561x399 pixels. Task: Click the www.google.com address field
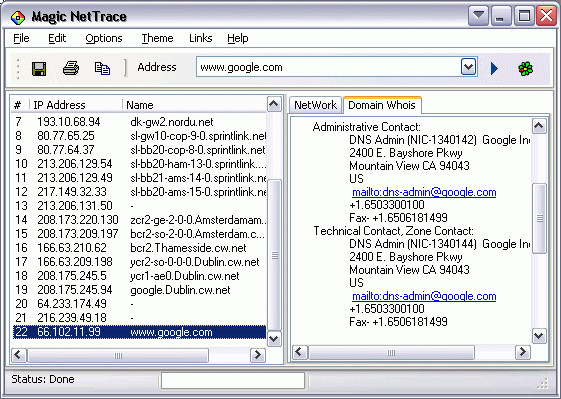[328, 67]
